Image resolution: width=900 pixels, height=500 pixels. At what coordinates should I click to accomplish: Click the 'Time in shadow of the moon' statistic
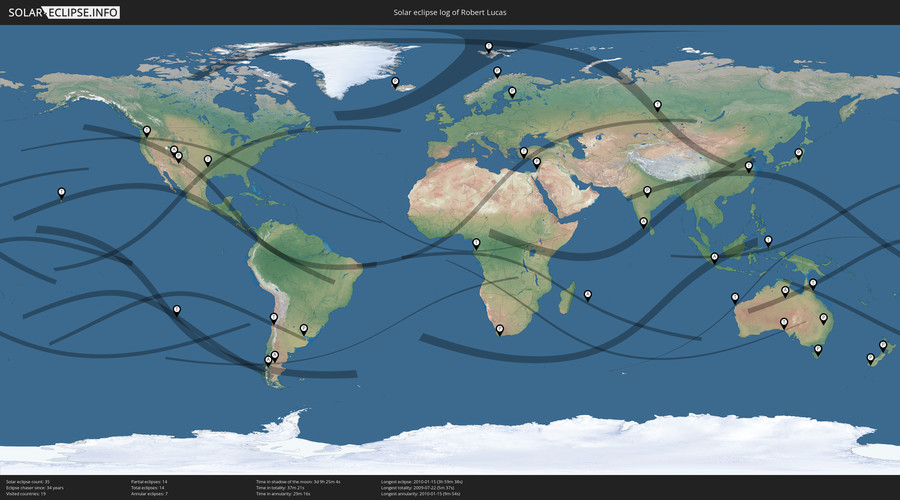298,481
